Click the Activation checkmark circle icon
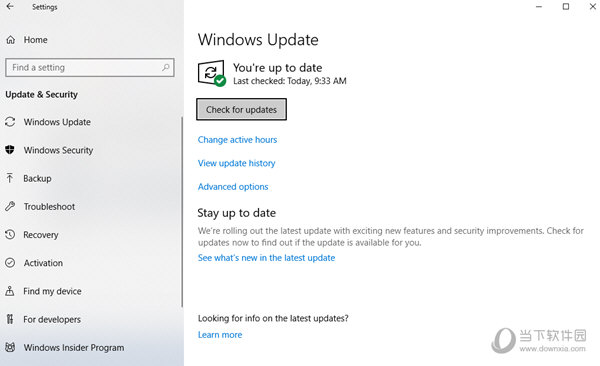 click(x=10, y=263)
